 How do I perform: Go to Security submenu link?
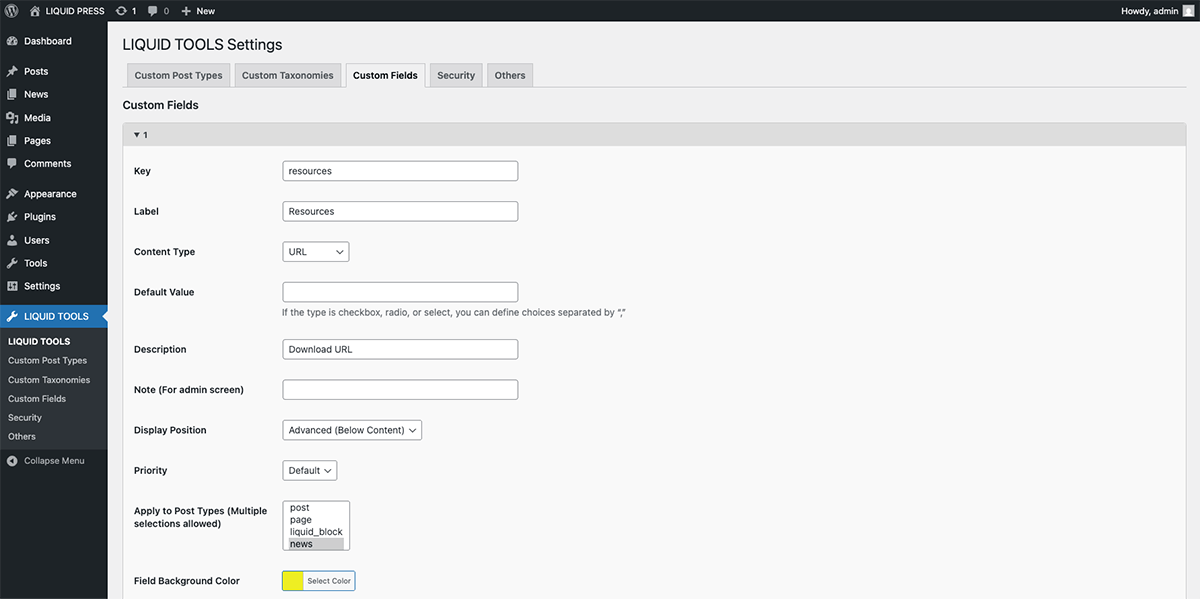pyautogui.click(x=25, y=418)
